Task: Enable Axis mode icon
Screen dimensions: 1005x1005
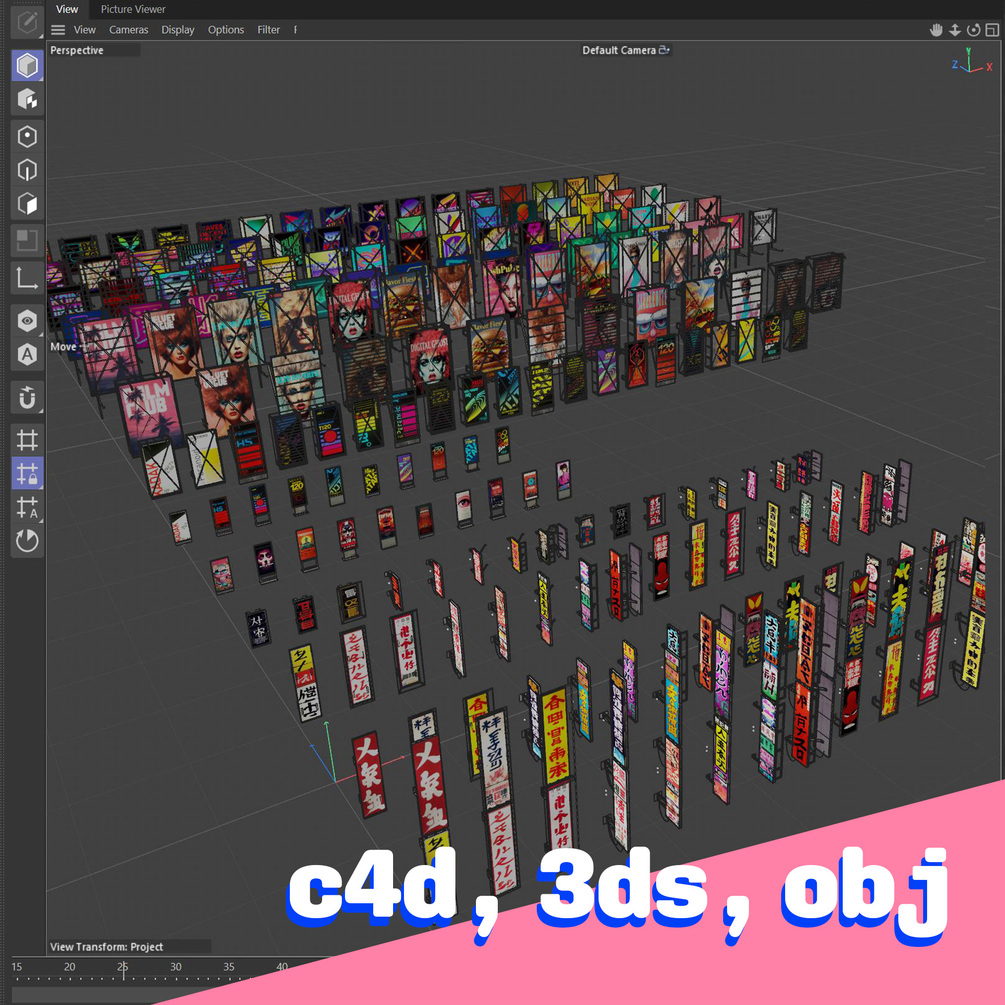Action: 27,278
